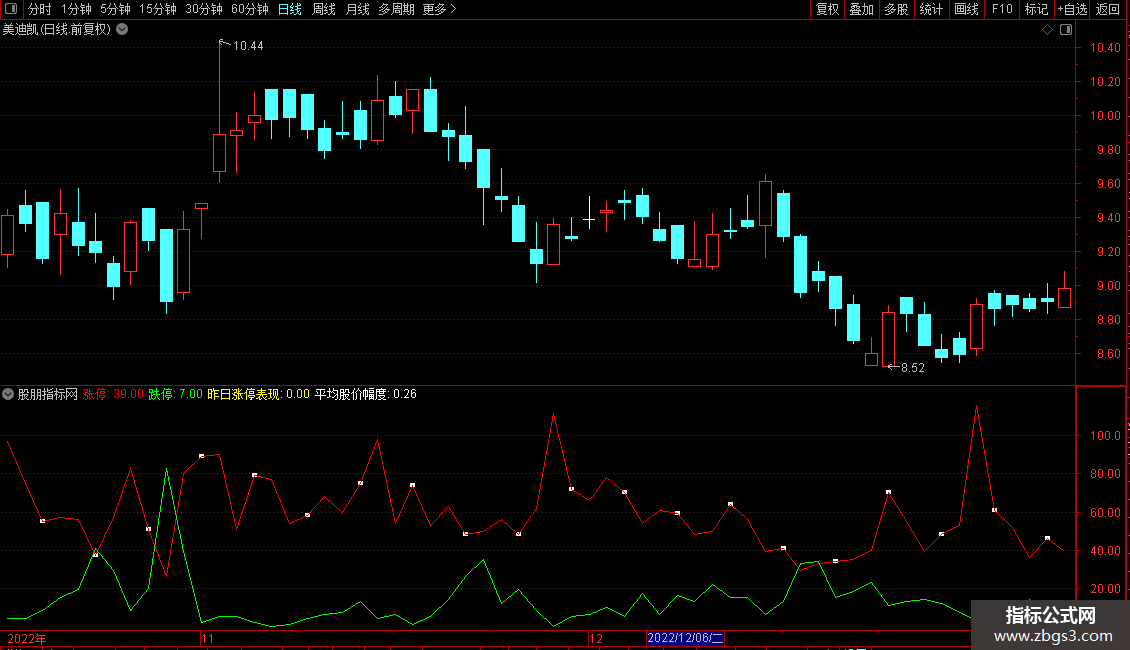Viewport: 1130px width, 650px height.
Task: Select the 30分钟 period tab
Action: 203,9
